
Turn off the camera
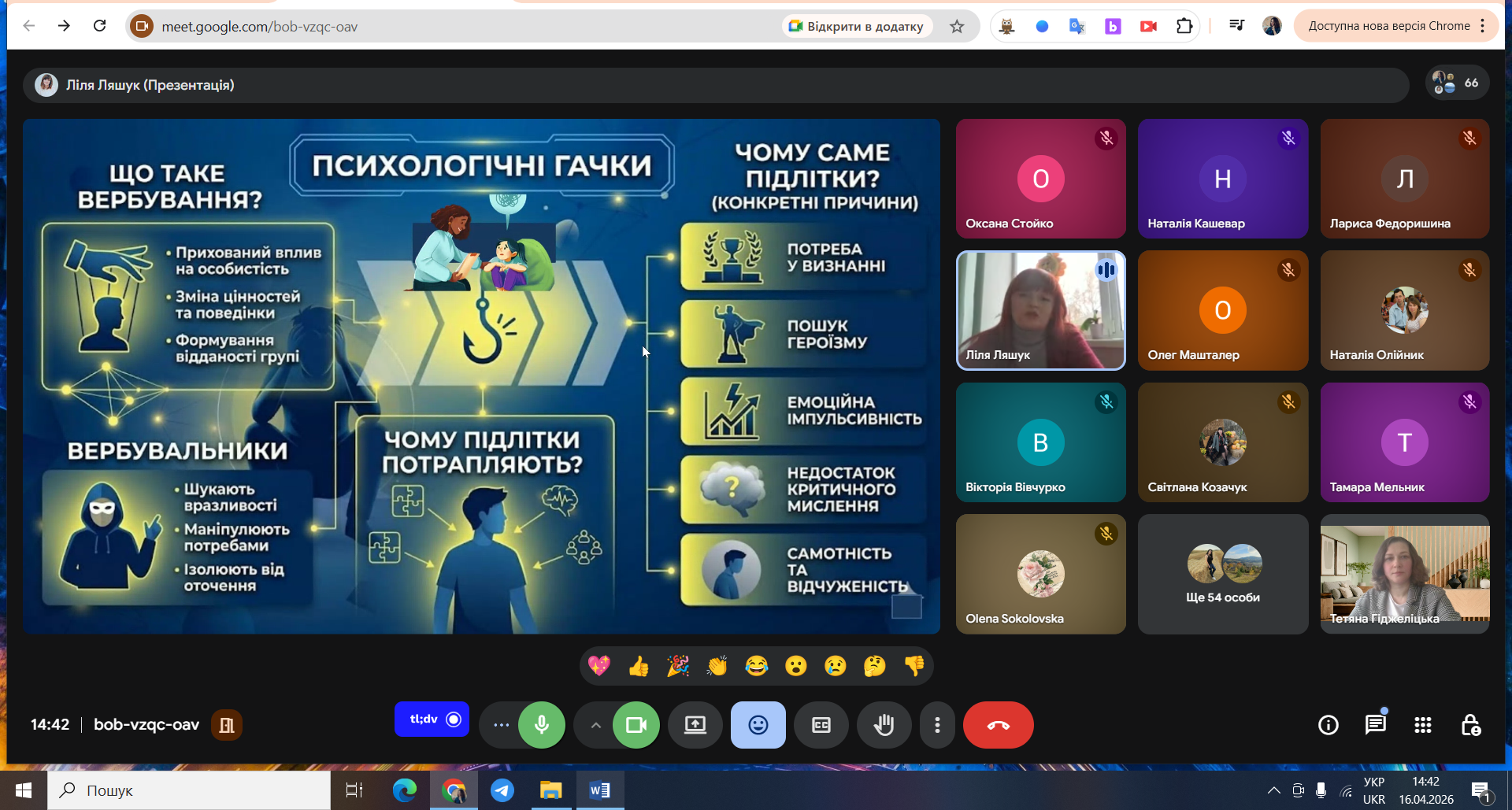pos(636,725)
